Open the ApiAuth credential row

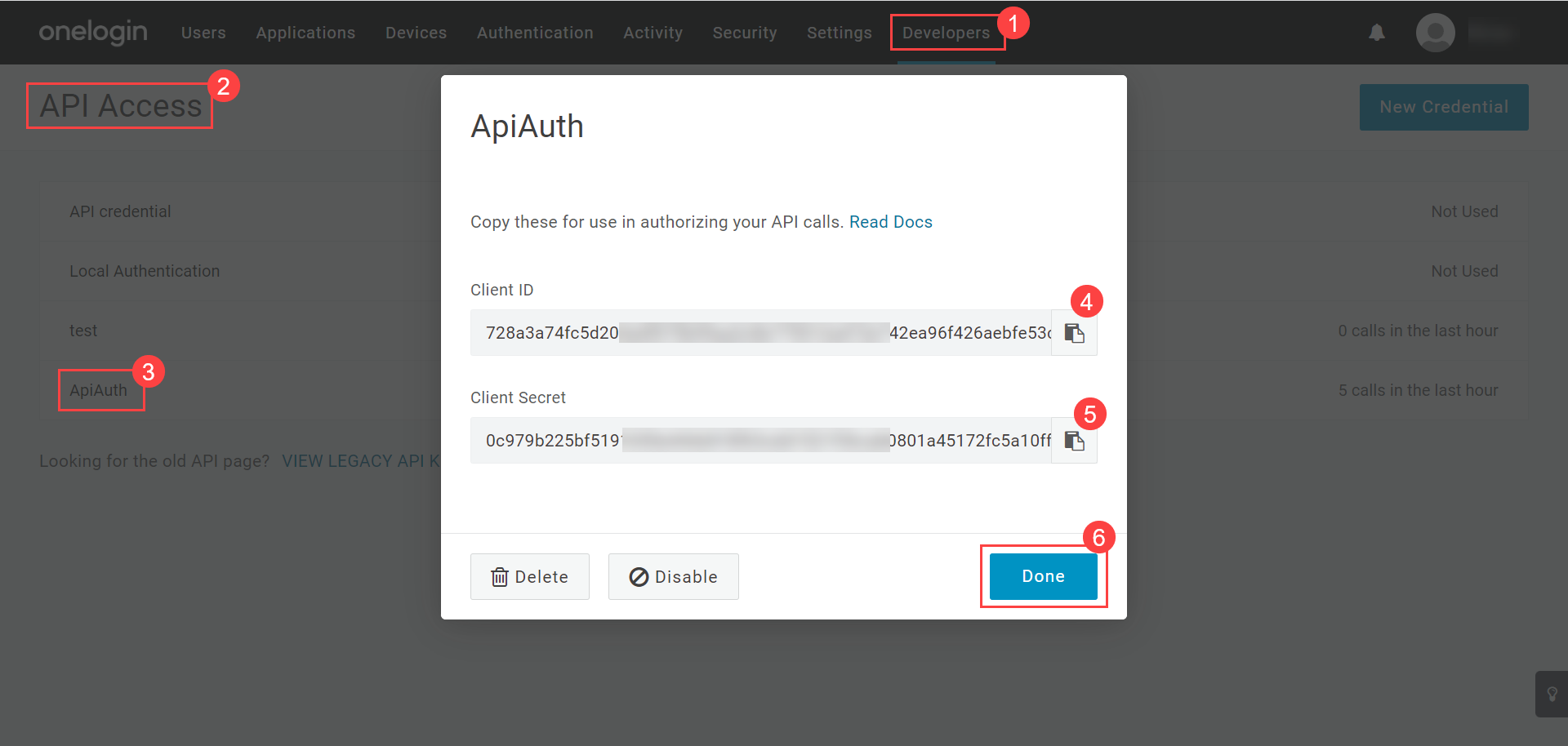click(99, 390)
